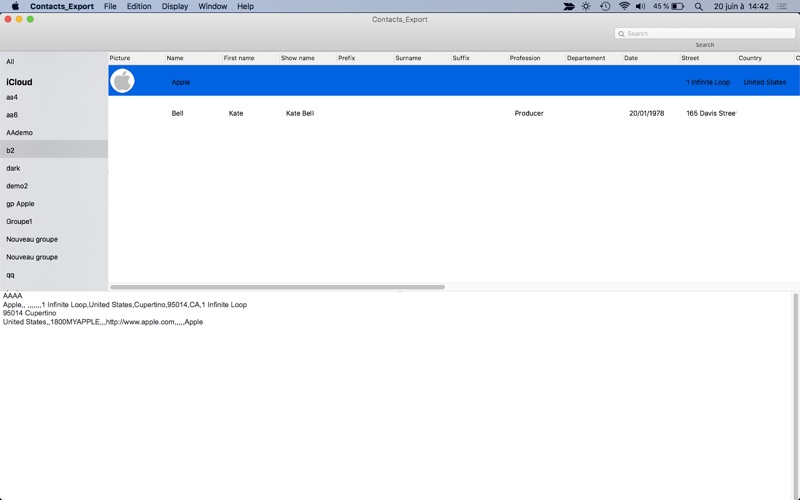Sort by the Show name column header

308,58
